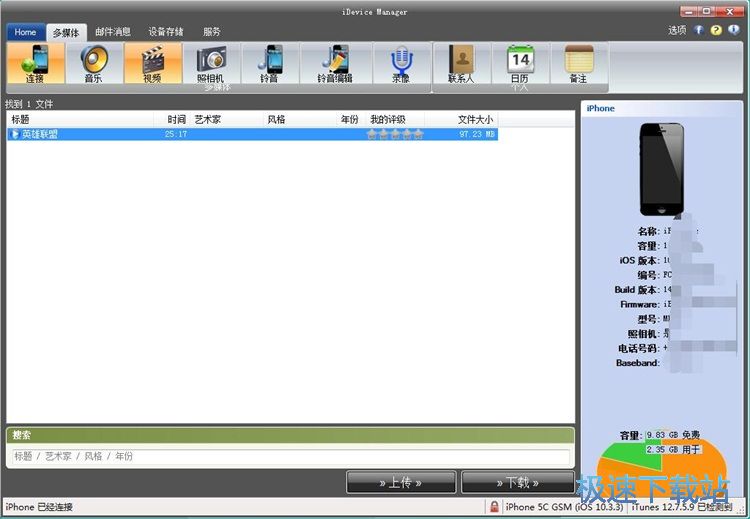Screen dimensions: 750x519
Task: Switch to the 服务 tab
Action: (211, 32)
